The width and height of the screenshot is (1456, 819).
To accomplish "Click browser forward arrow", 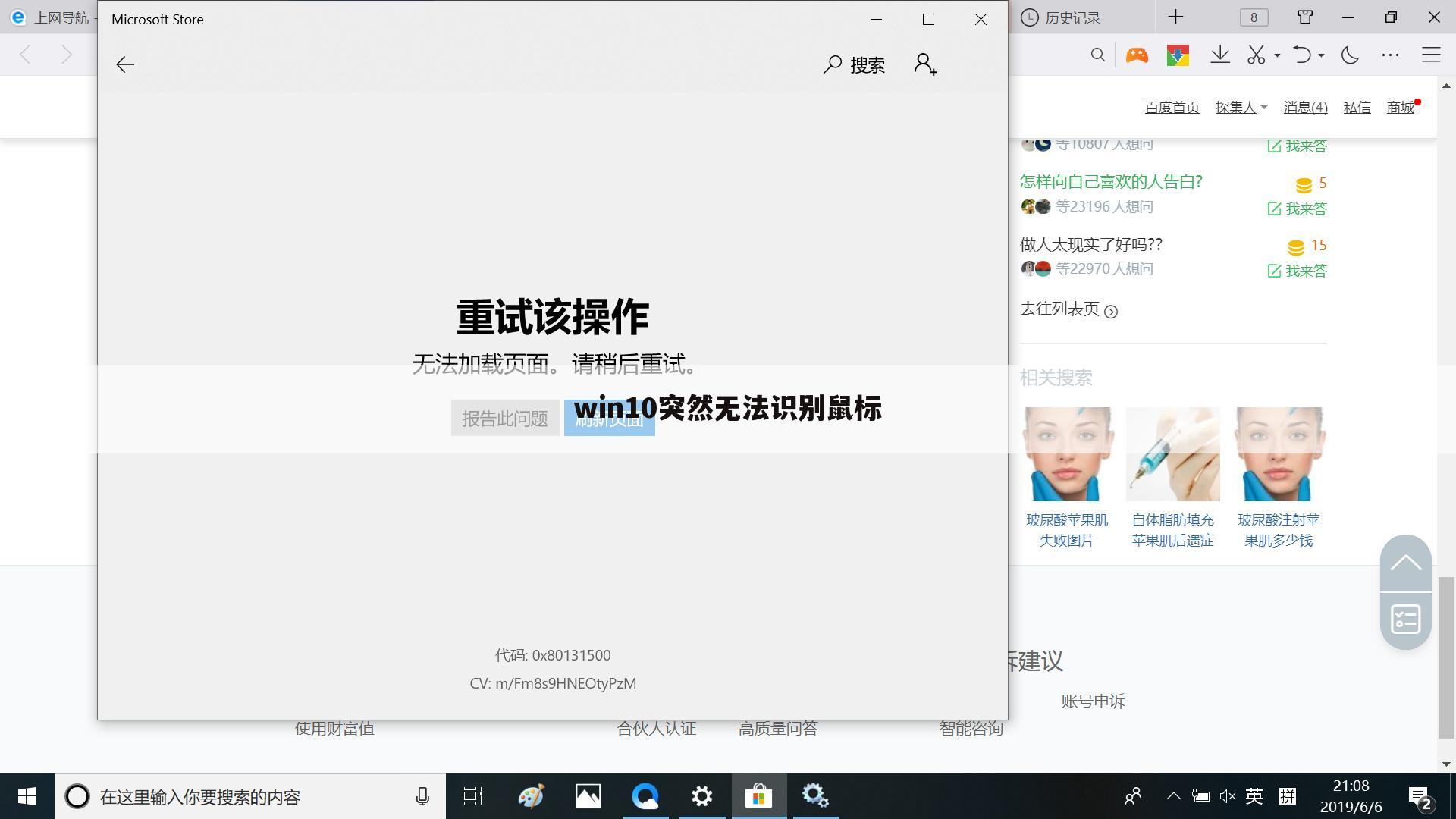I will (67, 55).
